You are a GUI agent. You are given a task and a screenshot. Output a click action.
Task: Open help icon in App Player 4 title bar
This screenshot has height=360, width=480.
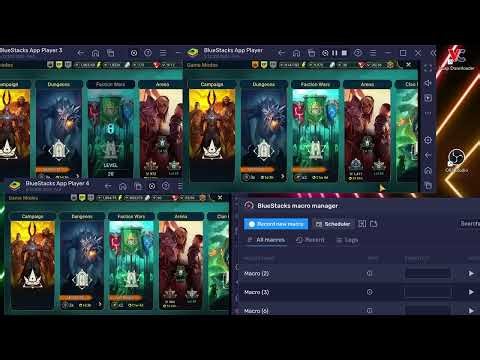[x=166, y=186]
